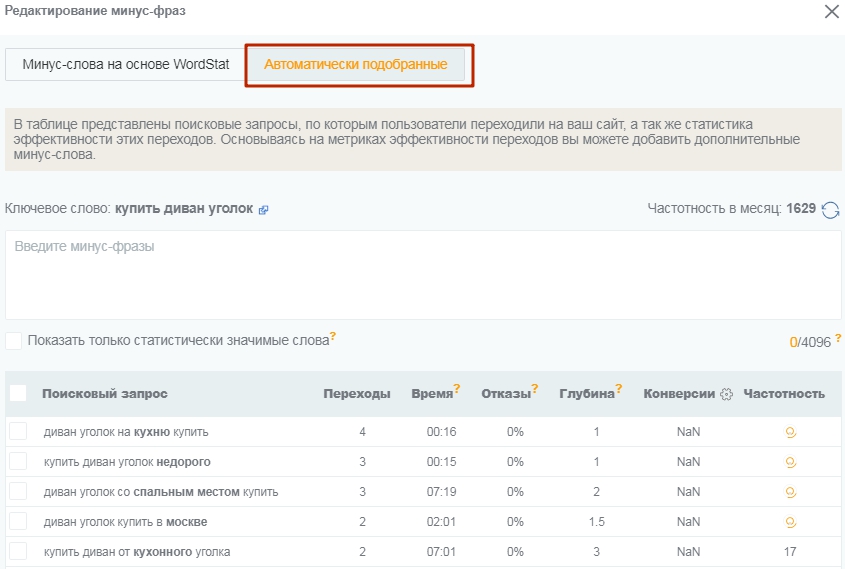Close the minus-phrases editing dialog
845x569 pixels.
click(831, 12)
